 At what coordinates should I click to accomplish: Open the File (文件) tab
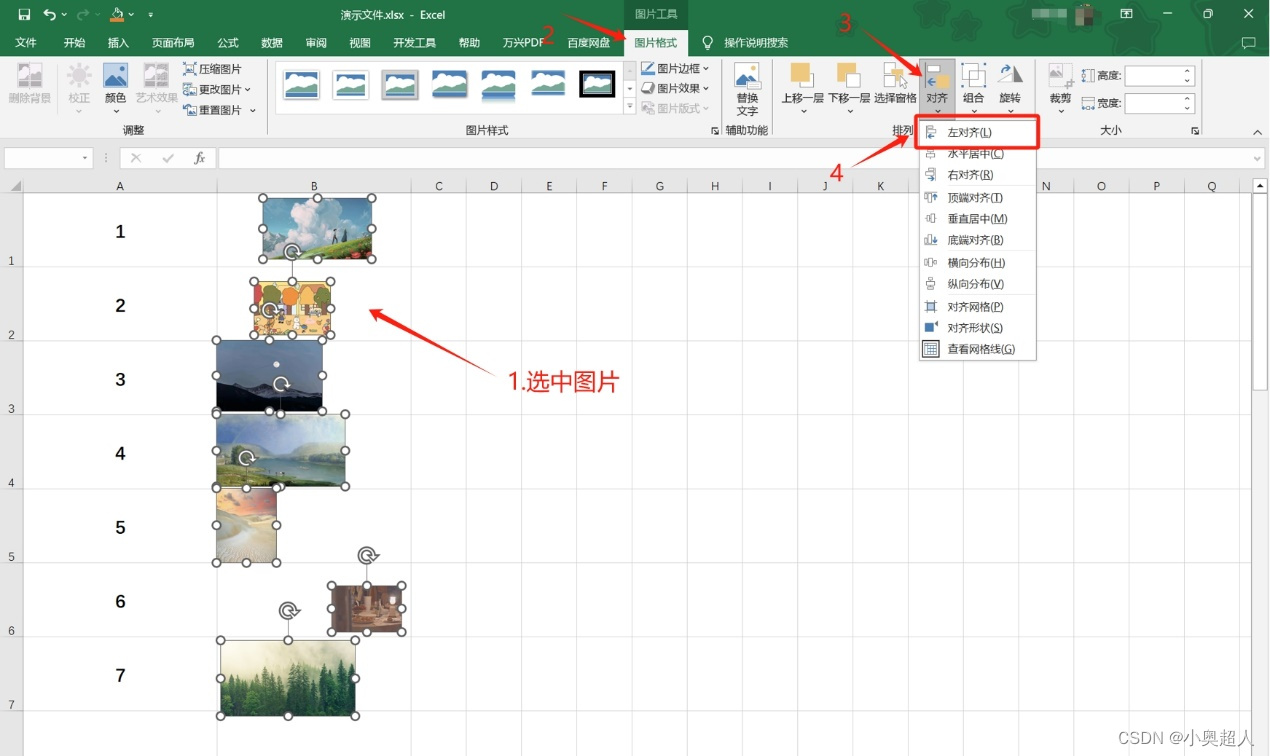[26, 43]
